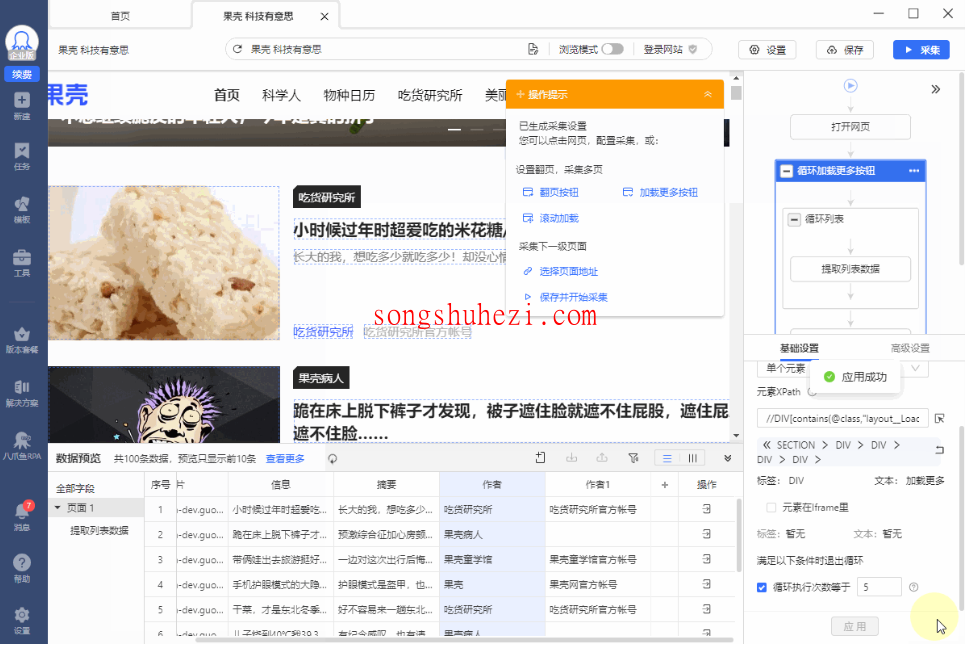Open 科学人 in the webpage navigation
The image size is (969, 647).
(x=281, y=95)
